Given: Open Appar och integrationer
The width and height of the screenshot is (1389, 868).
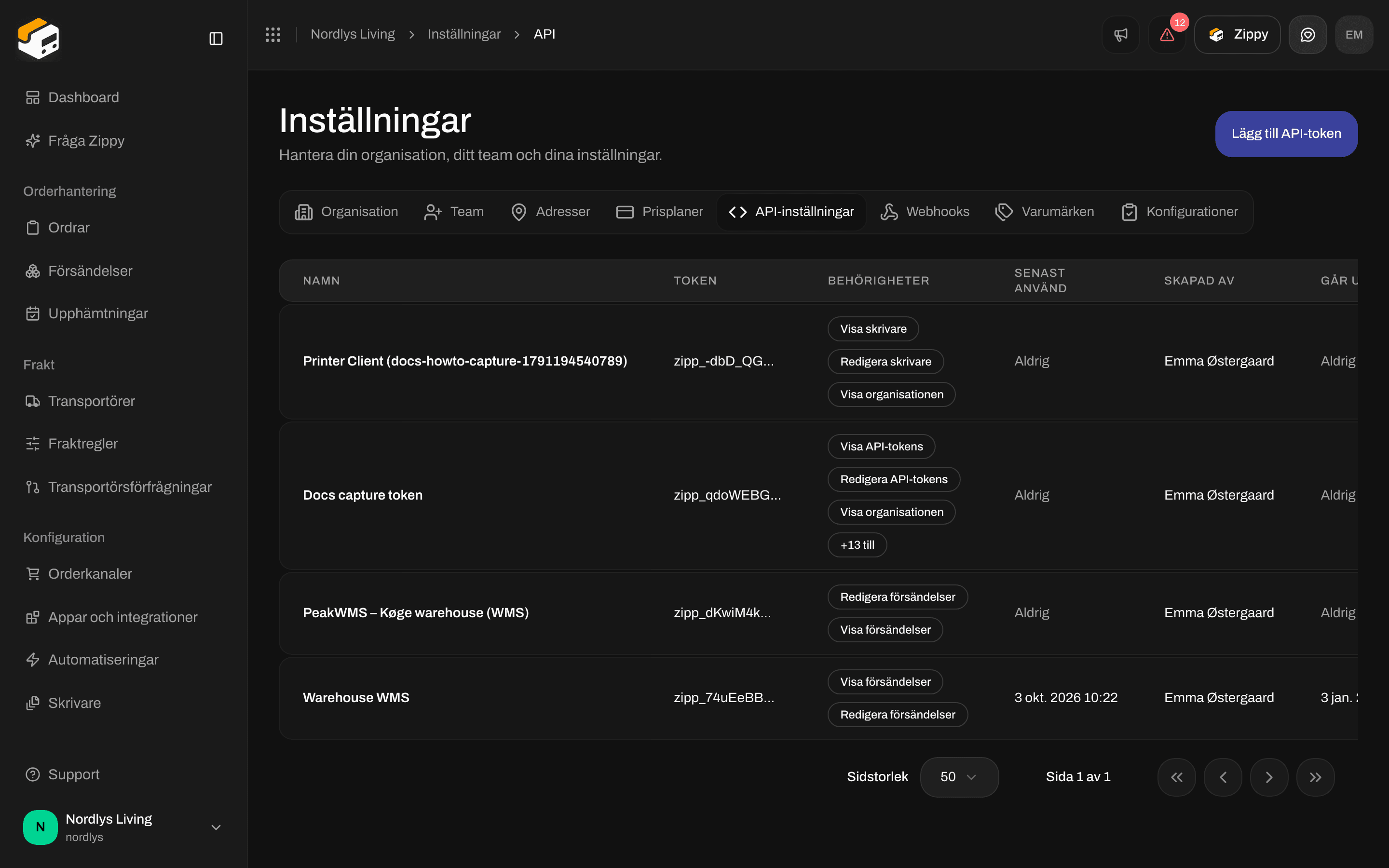Looking at the screenshot, I should (x=111, y=617).
